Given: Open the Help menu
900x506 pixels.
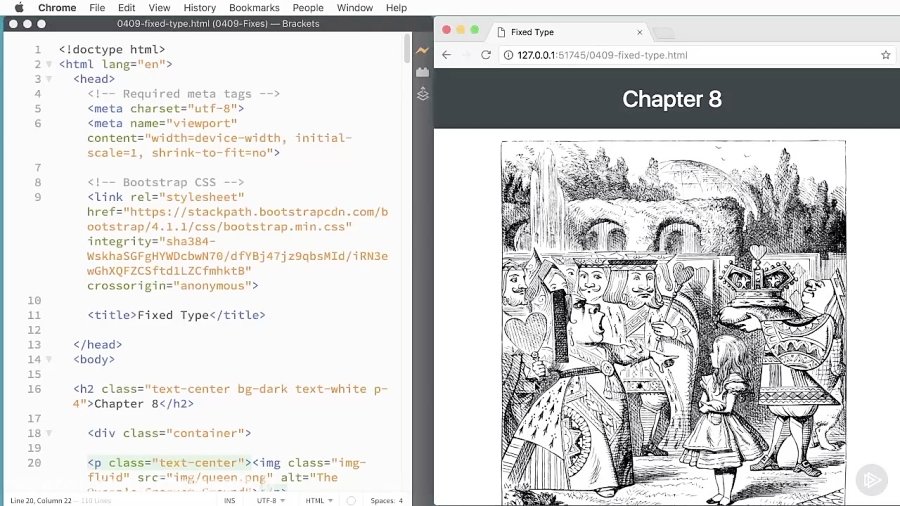Looking at the screenshot, I should pyautogui.click(x=396, y=7).
